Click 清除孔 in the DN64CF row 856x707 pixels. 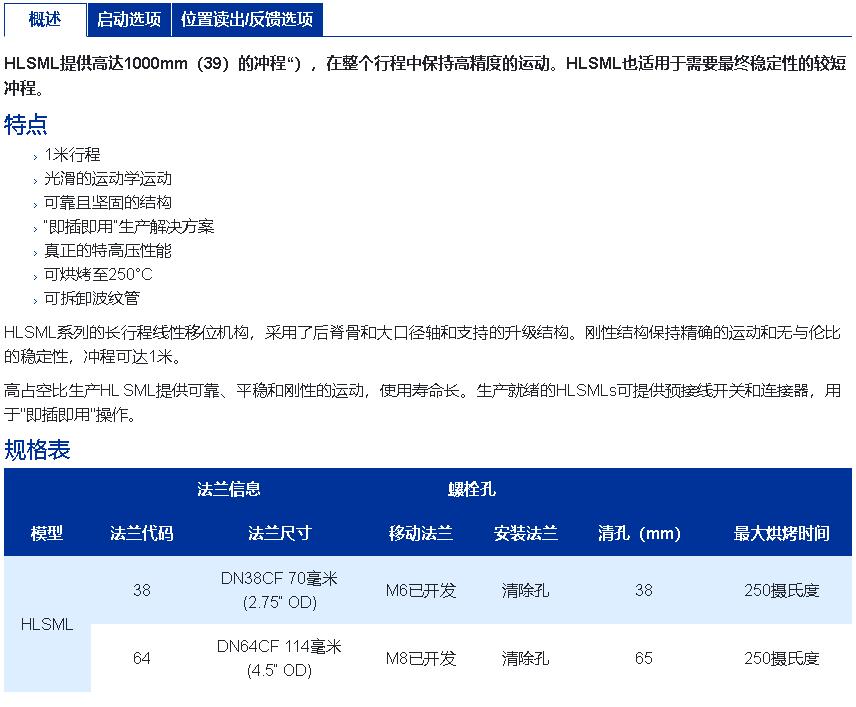coord(526,658)
